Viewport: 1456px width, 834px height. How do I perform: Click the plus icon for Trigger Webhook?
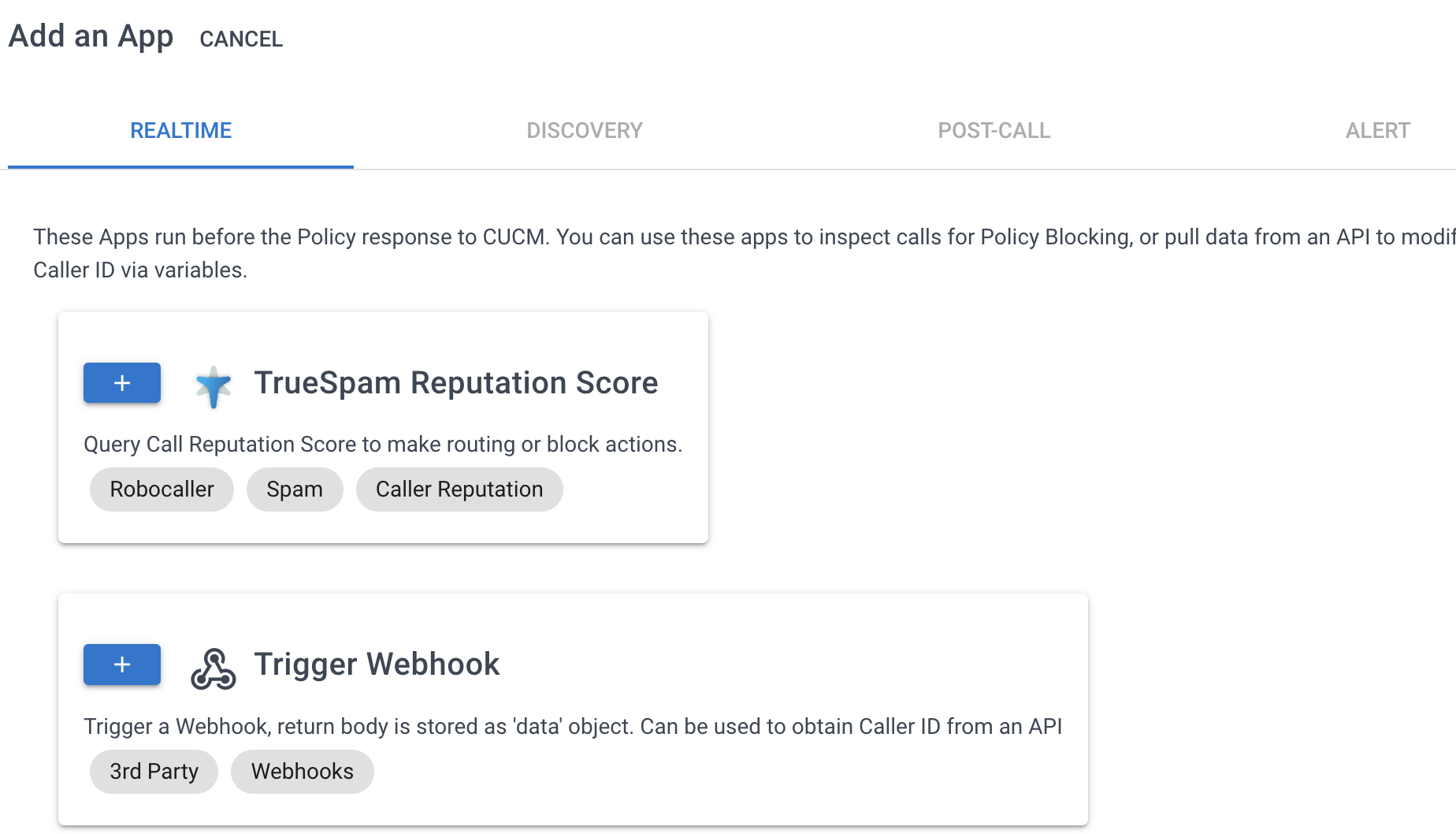(x=121, y=665)
